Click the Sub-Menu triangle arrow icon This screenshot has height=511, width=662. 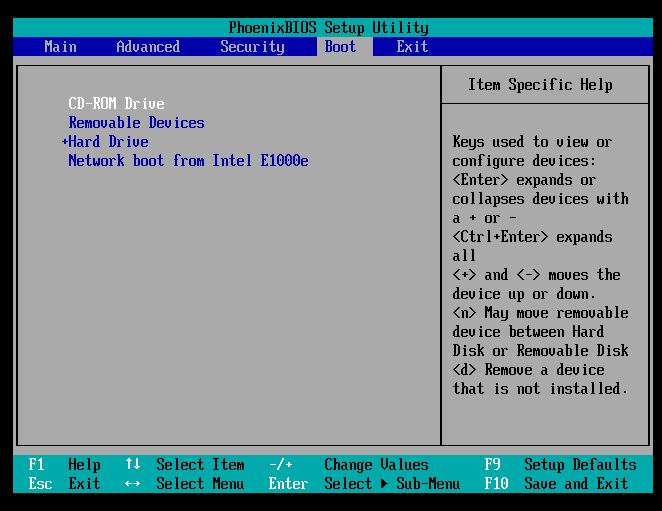(384, 483)
